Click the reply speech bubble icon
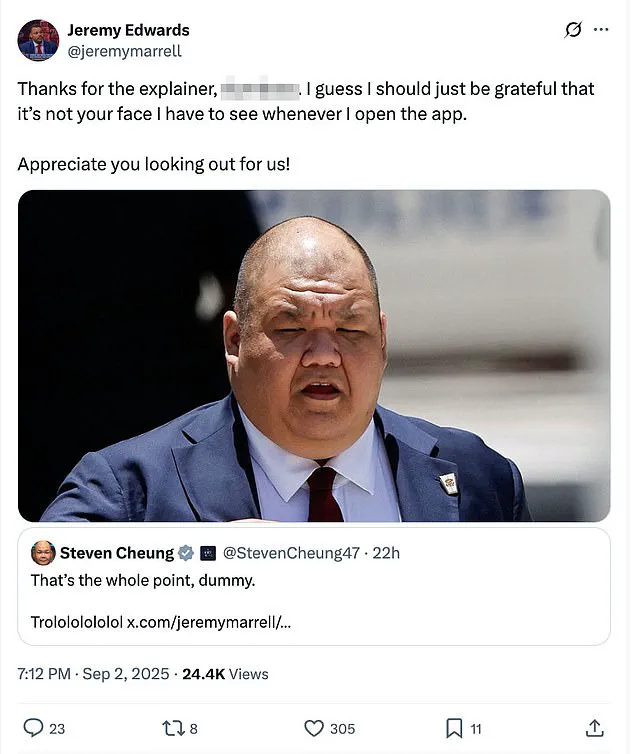 33,727
